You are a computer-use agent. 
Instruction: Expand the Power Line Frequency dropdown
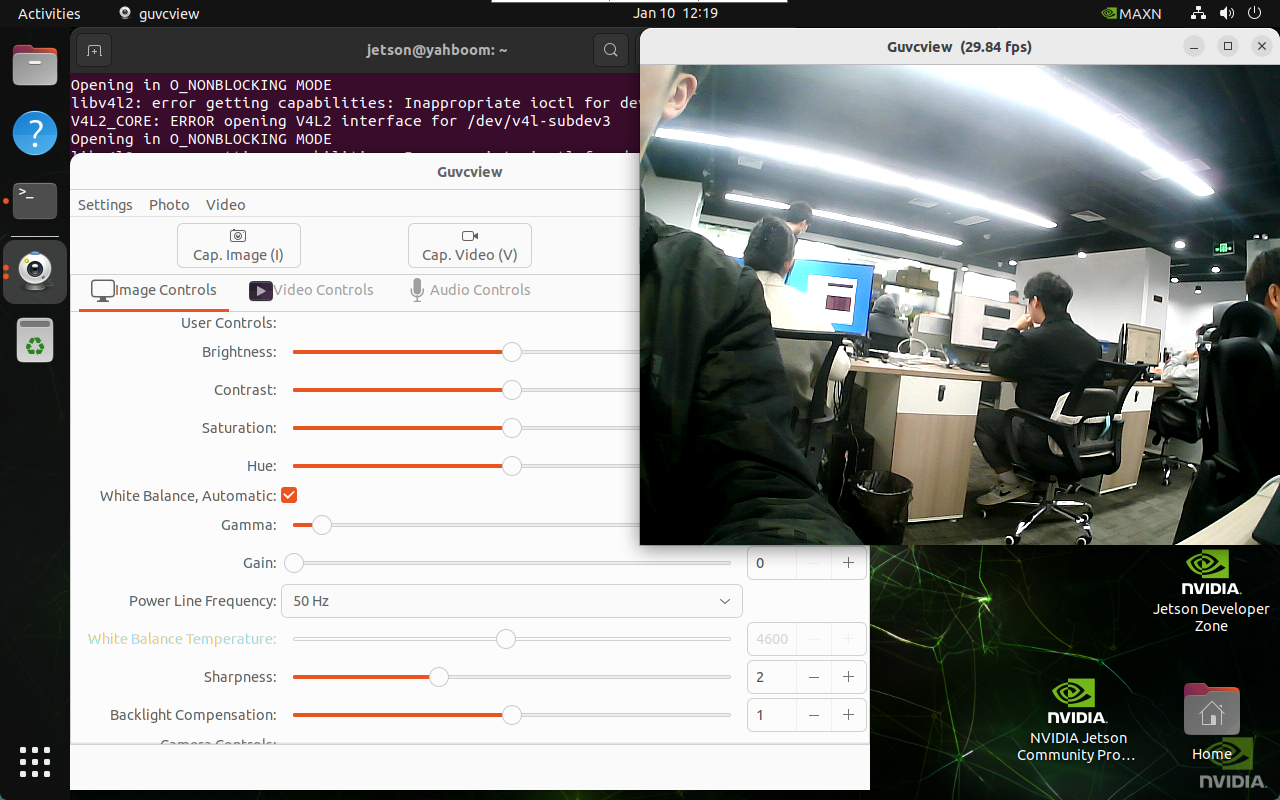click(x=512, y=601)
